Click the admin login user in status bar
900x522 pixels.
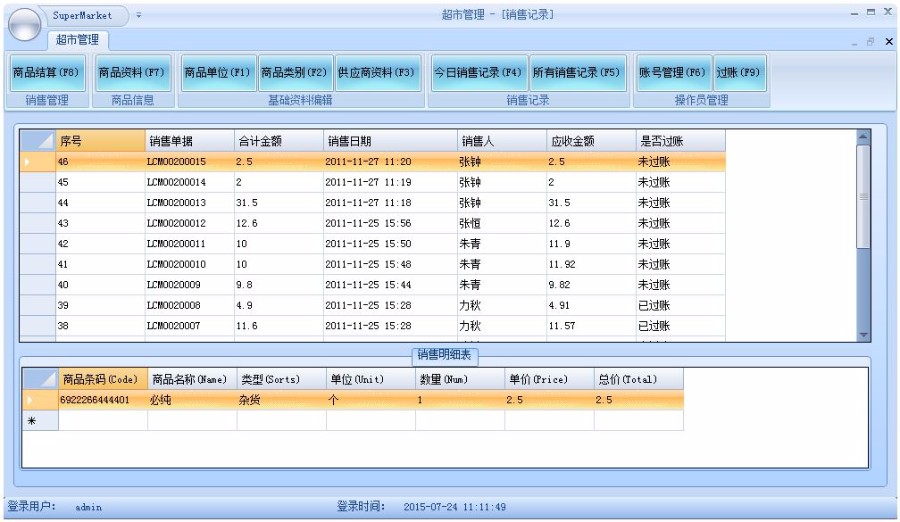(x=88, y=507)
